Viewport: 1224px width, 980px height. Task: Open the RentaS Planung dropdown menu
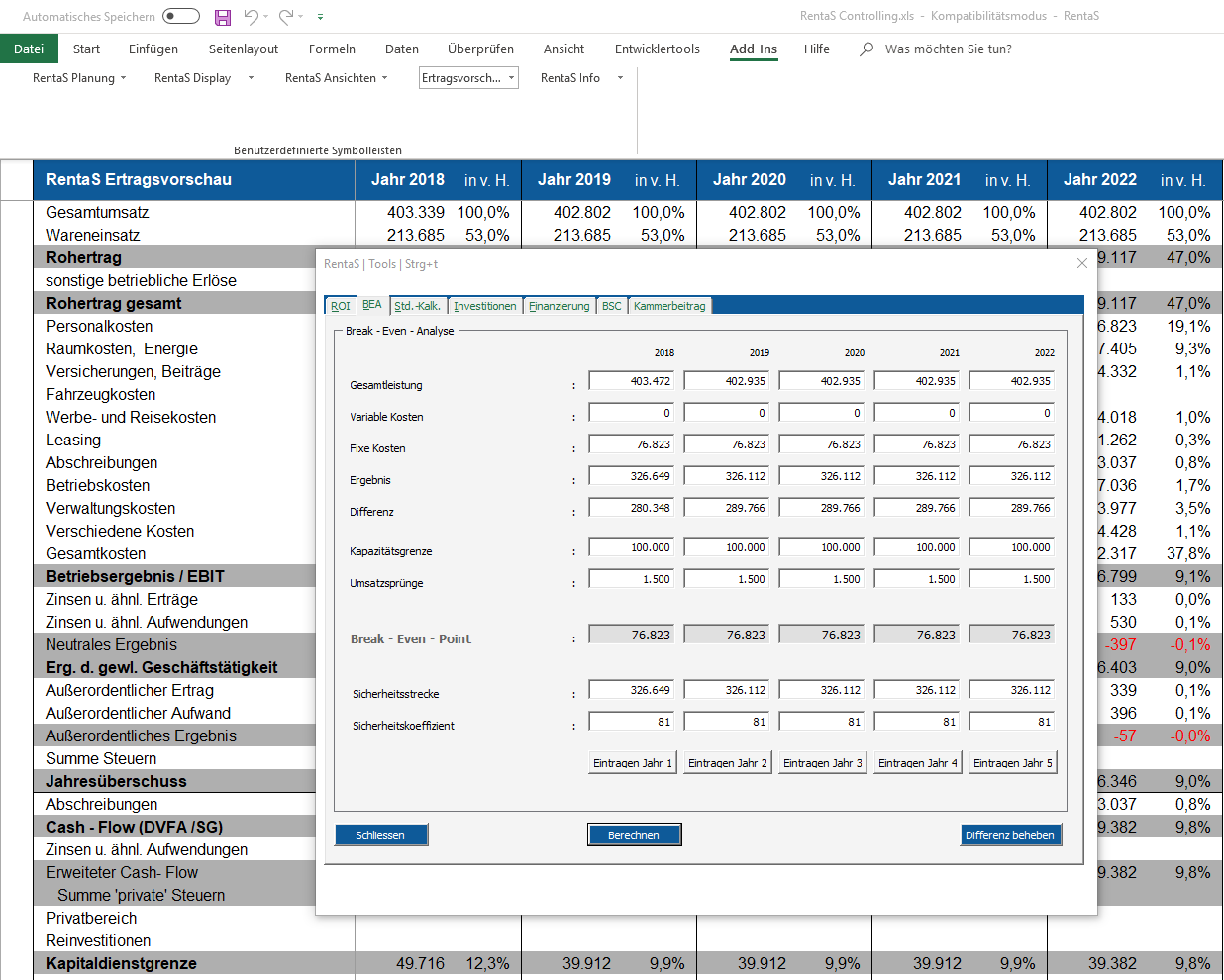click(x=79, y=78)
